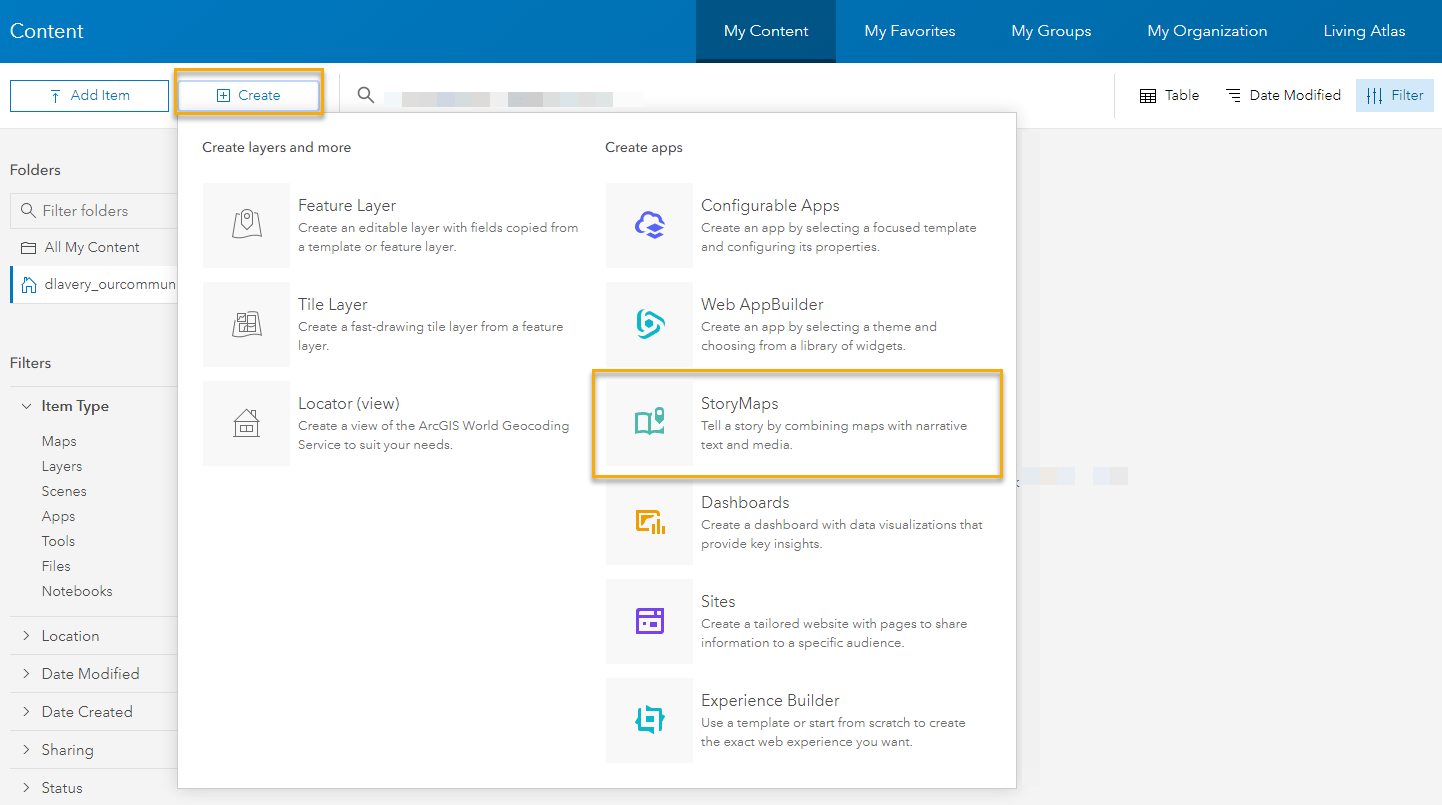Click the Dashboards chart icon
The image size is (1442, 805).
tap(649, 522)
